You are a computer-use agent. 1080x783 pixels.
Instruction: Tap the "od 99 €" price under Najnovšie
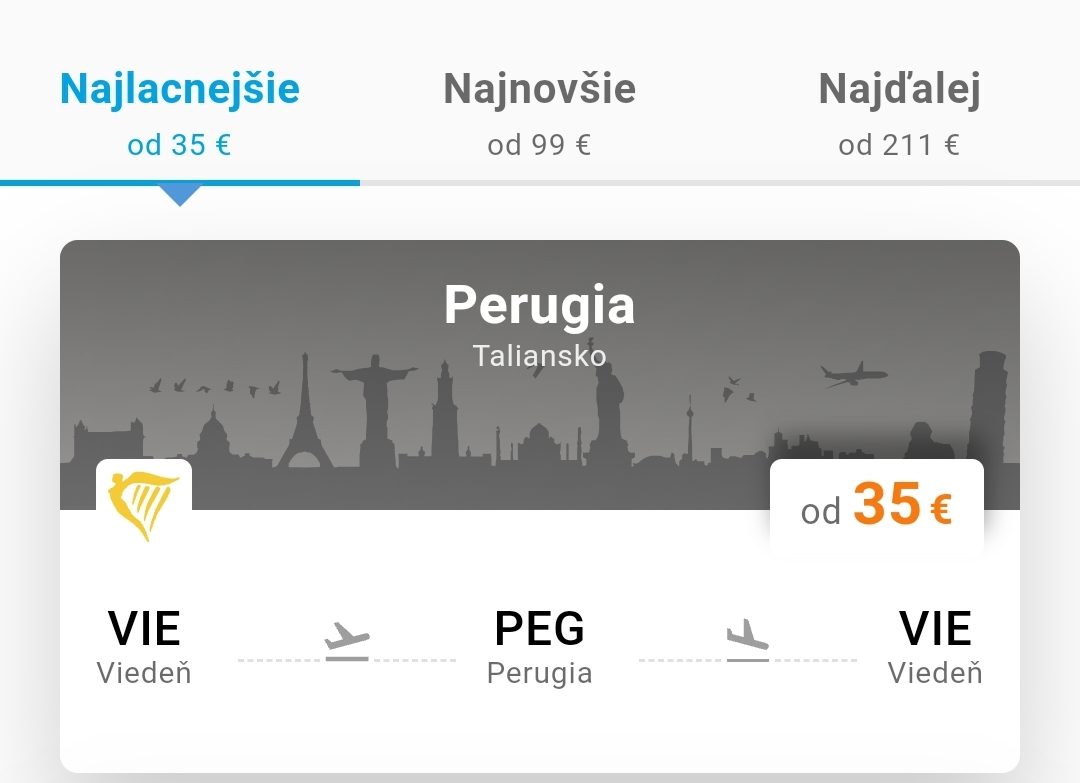[x=540, y=145]
